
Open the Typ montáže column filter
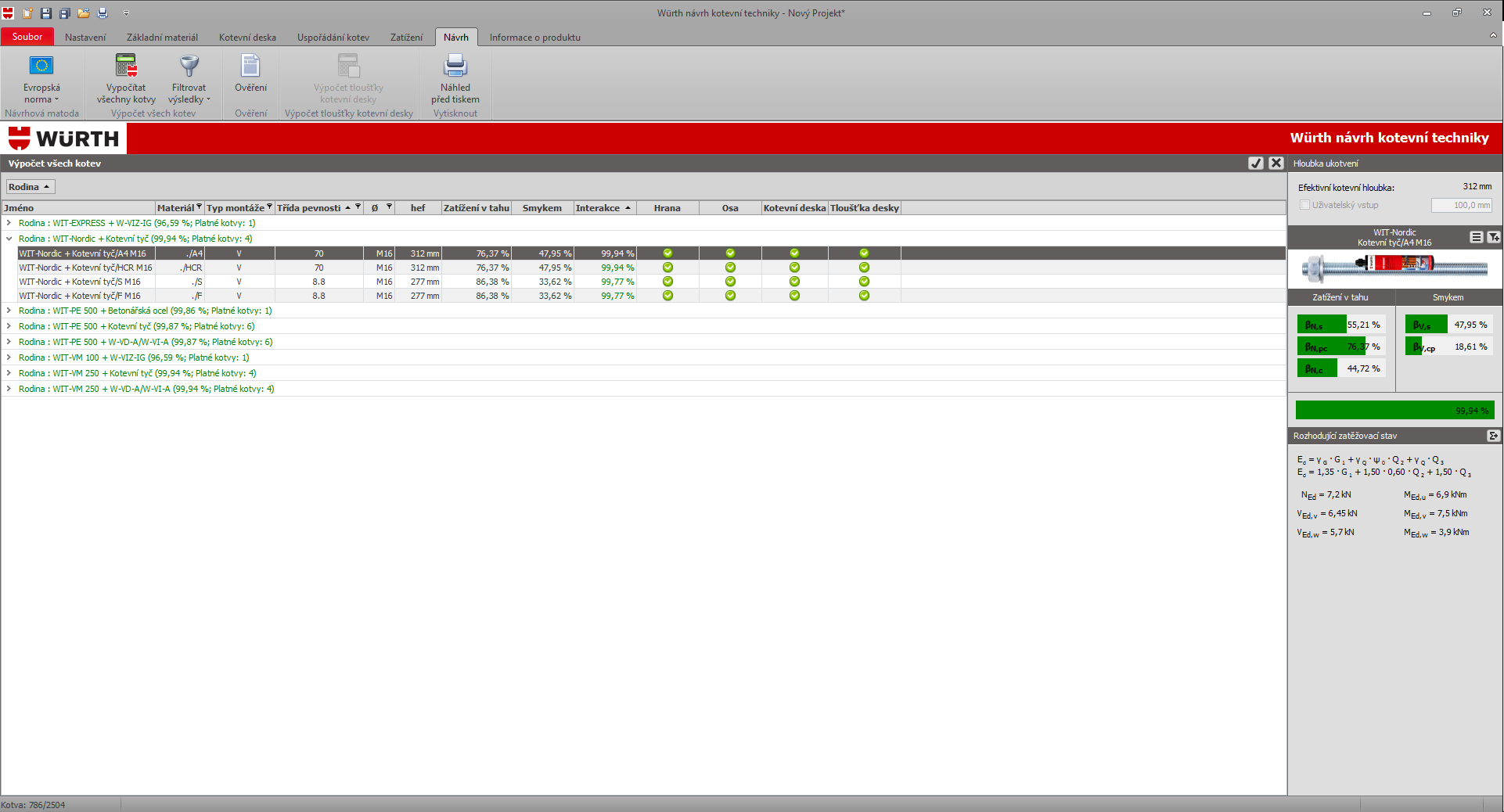point(269,207)
